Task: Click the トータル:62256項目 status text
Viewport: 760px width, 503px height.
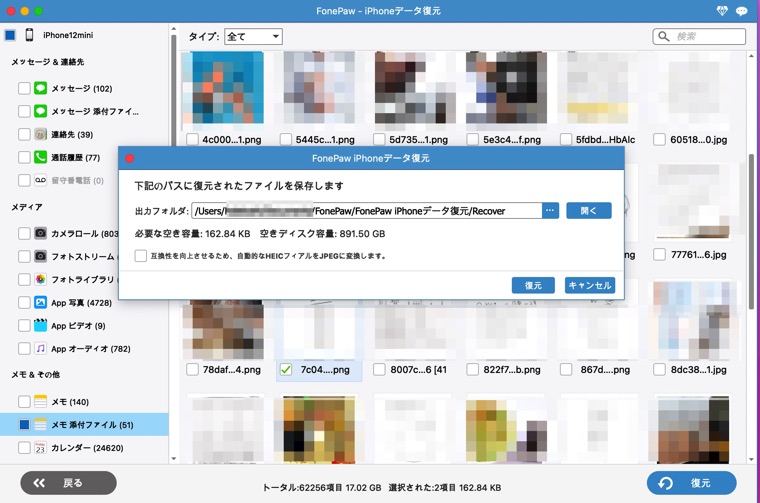Action: (x=322, y=487)
